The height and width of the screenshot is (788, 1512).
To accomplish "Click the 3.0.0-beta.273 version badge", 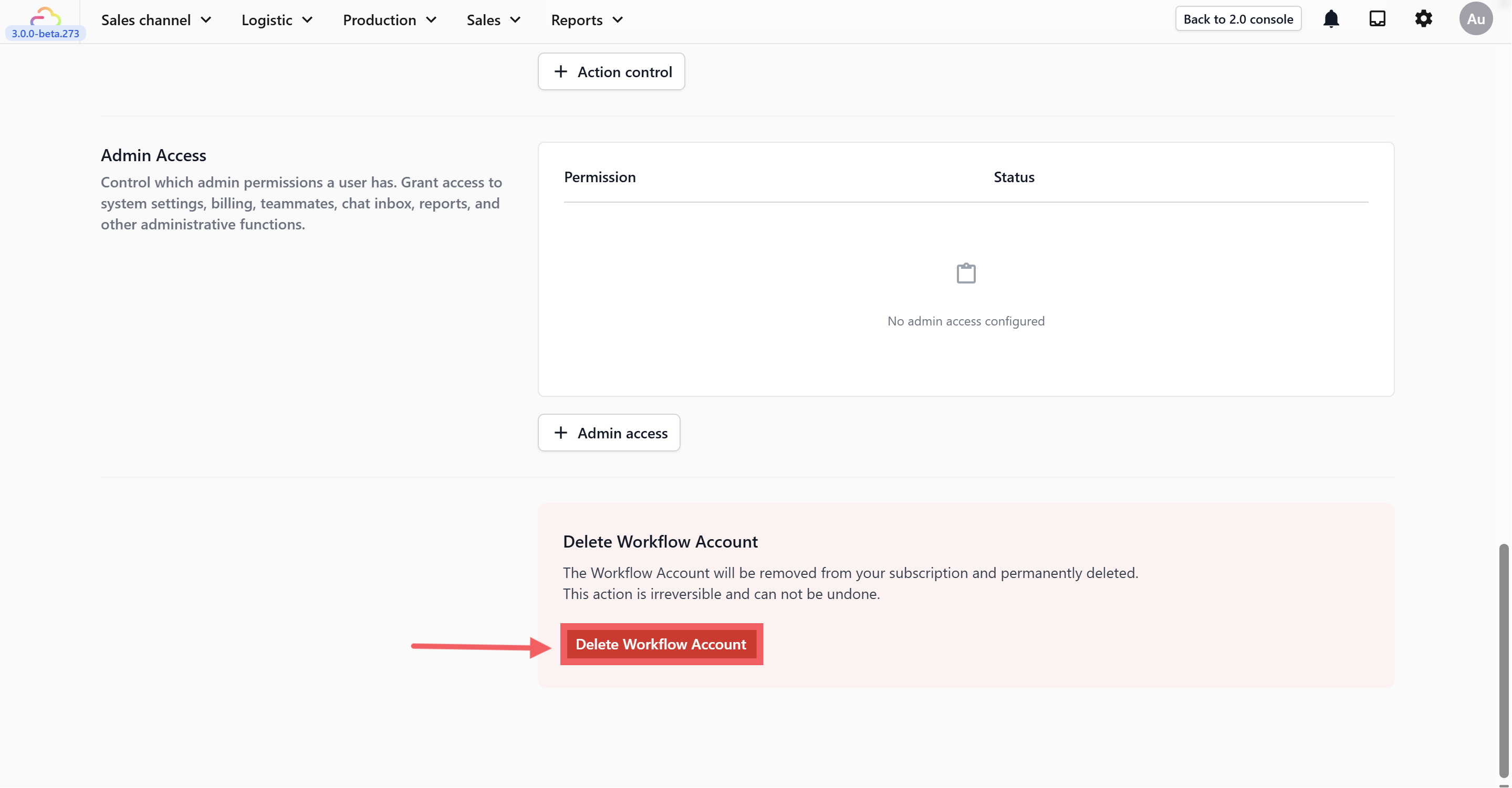I will (x=45, y=34).
